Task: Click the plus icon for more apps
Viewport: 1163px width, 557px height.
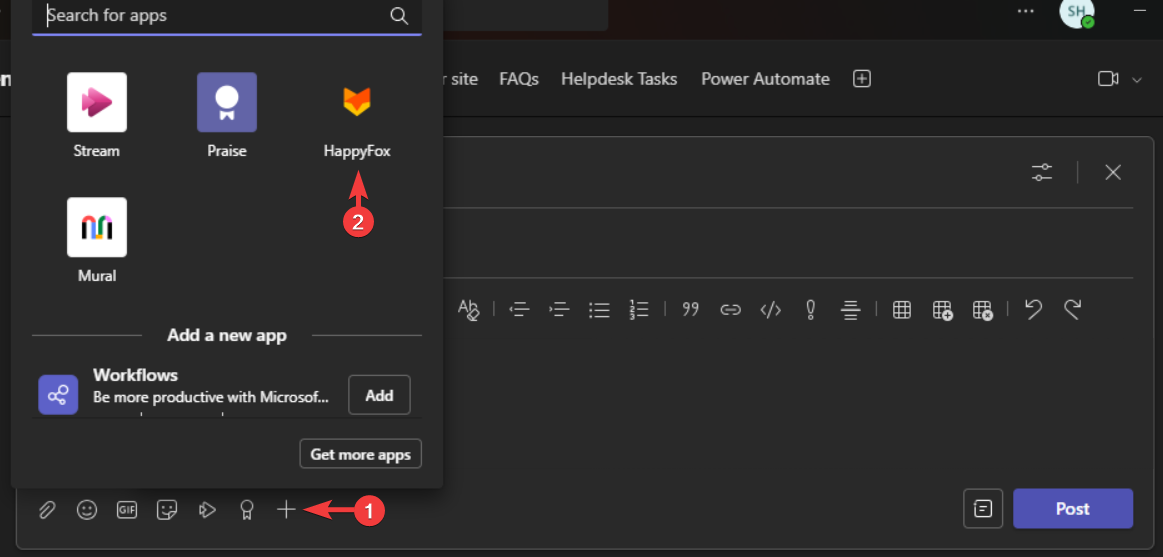Action: pos(286,510)
